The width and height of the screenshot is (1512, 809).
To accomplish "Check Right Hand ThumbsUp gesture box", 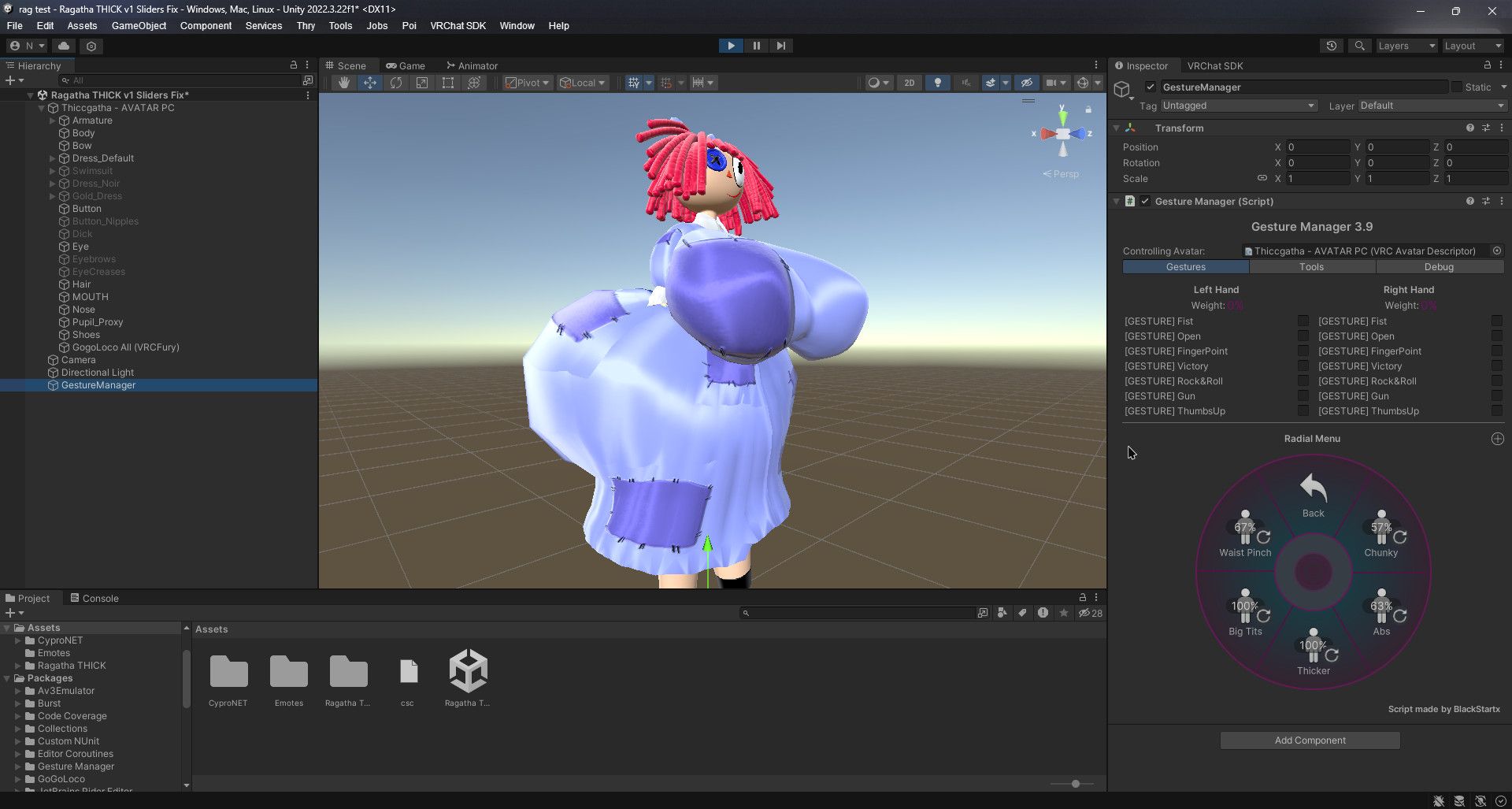I will (x=1497, y=411).
